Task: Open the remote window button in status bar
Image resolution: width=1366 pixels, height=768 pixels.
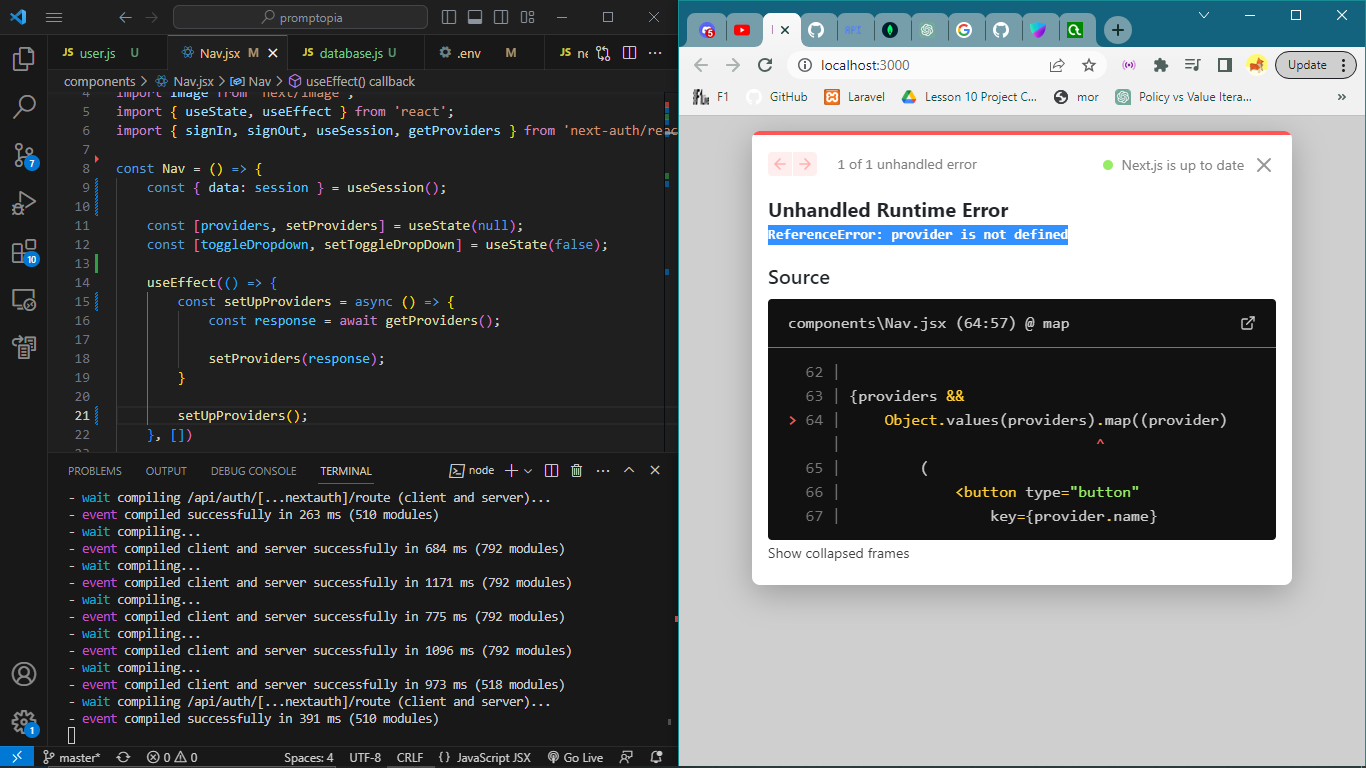Action: pos(17,757)
